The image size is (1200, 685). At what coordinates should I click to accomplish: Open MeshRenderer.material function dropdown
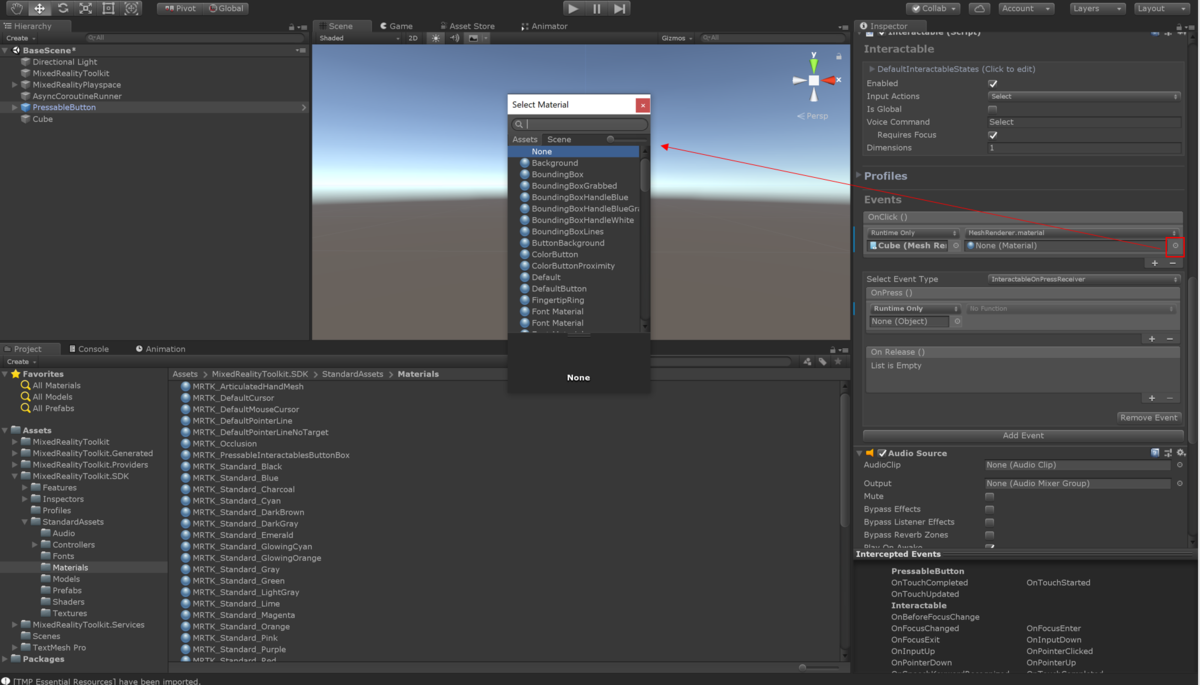click(x=1072, y=233)
